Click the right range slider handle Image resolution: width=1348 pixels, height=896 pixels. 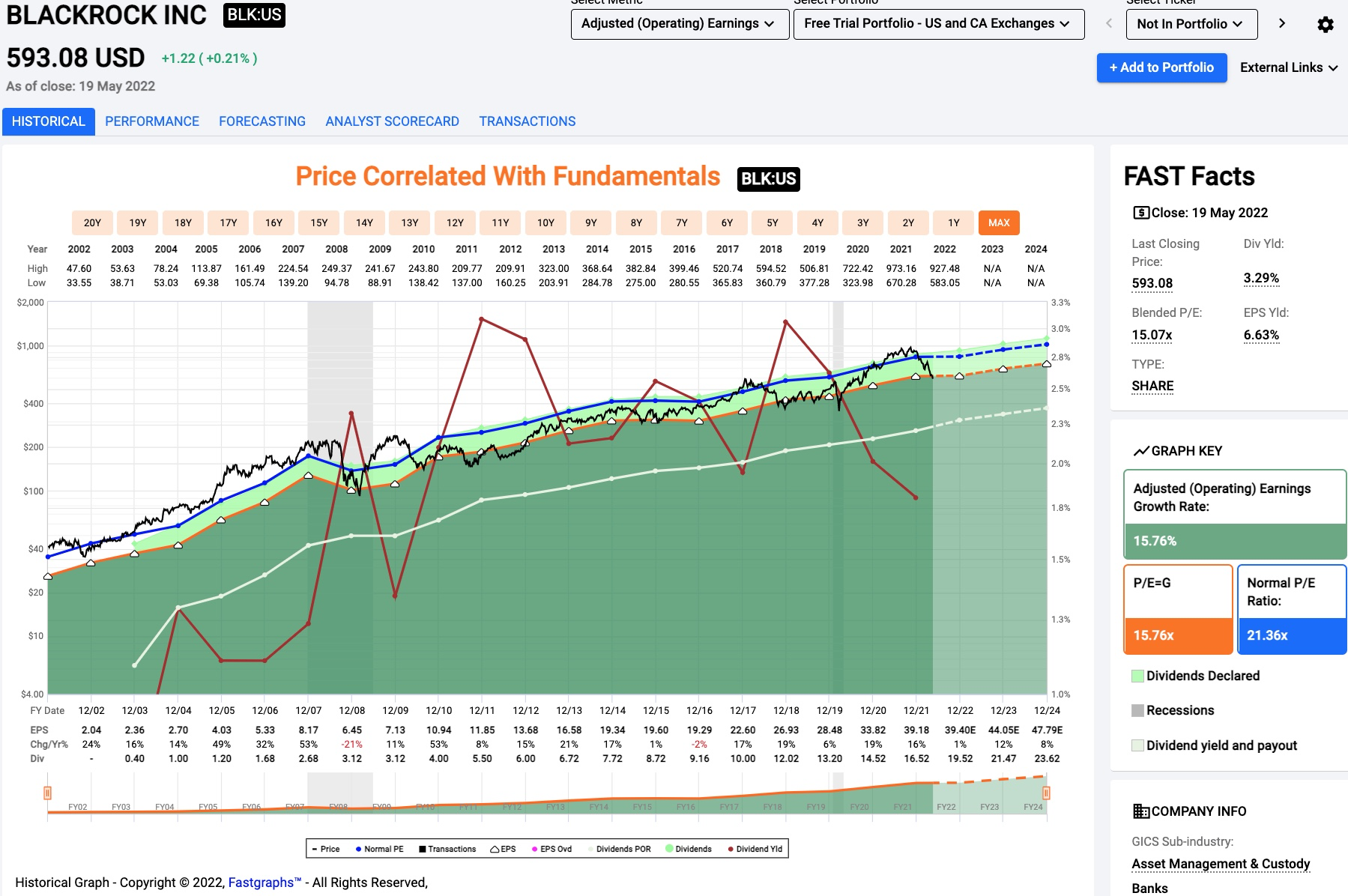pos(1046,793)
